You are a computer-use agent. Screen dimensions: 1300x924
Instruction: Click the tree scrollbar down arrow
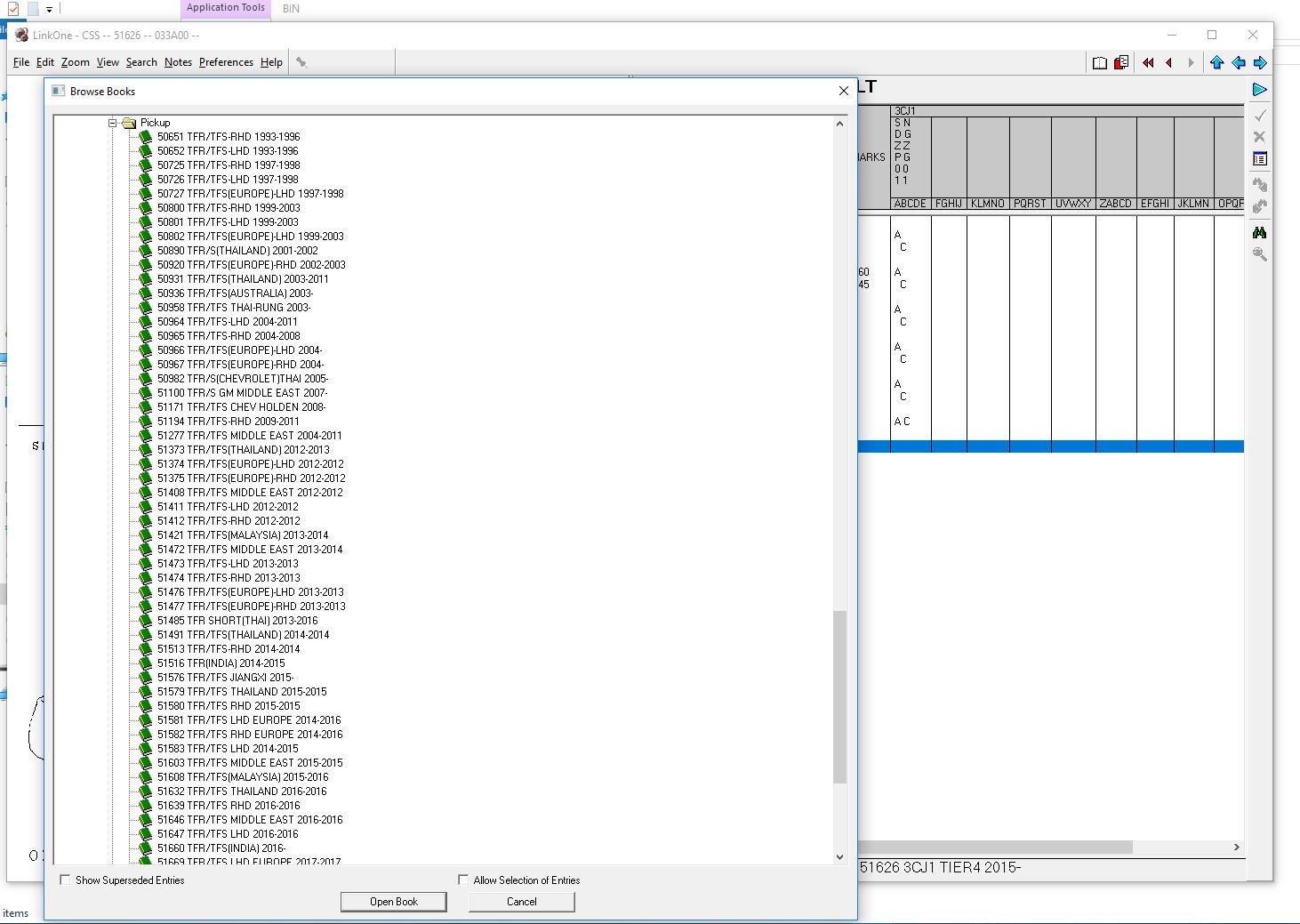coord(840,857)
